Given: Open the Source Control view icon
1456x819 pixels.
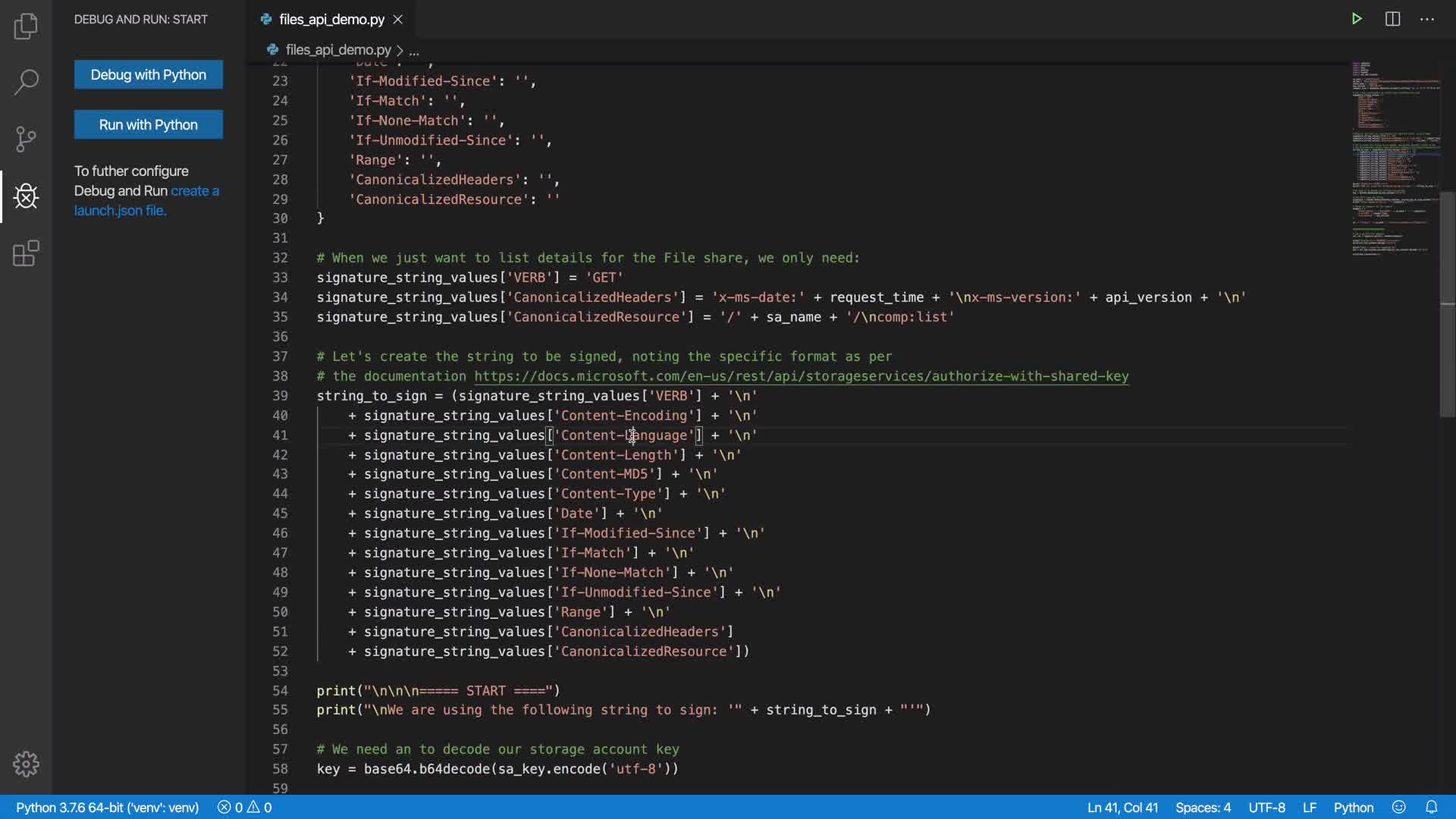Looking at the screenshot, I should (x=26, y=139).
